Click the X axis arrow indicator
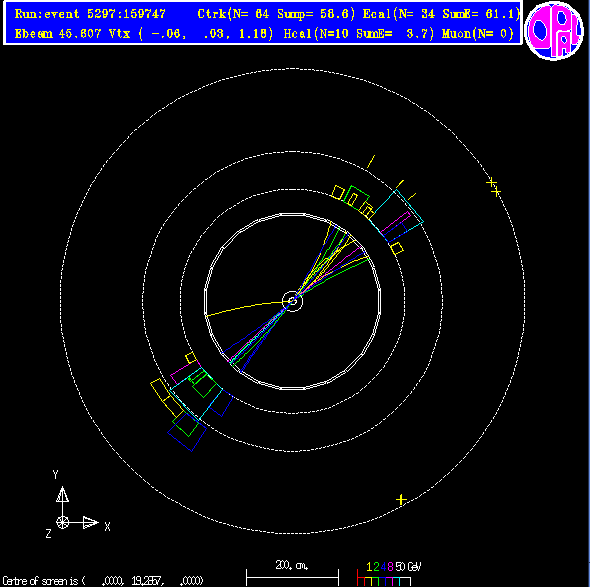Image resolution: width=590 pixels, height=587 pixels. click(x=90, y=522)
